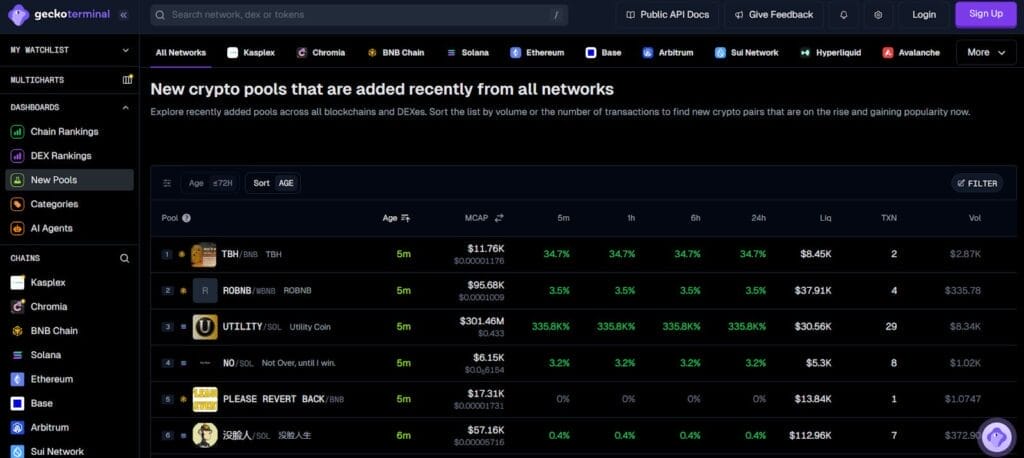Screen dimensions: 1024x458
Task: Open DEX Rankings in the sidebar
Action: (60, 156)
